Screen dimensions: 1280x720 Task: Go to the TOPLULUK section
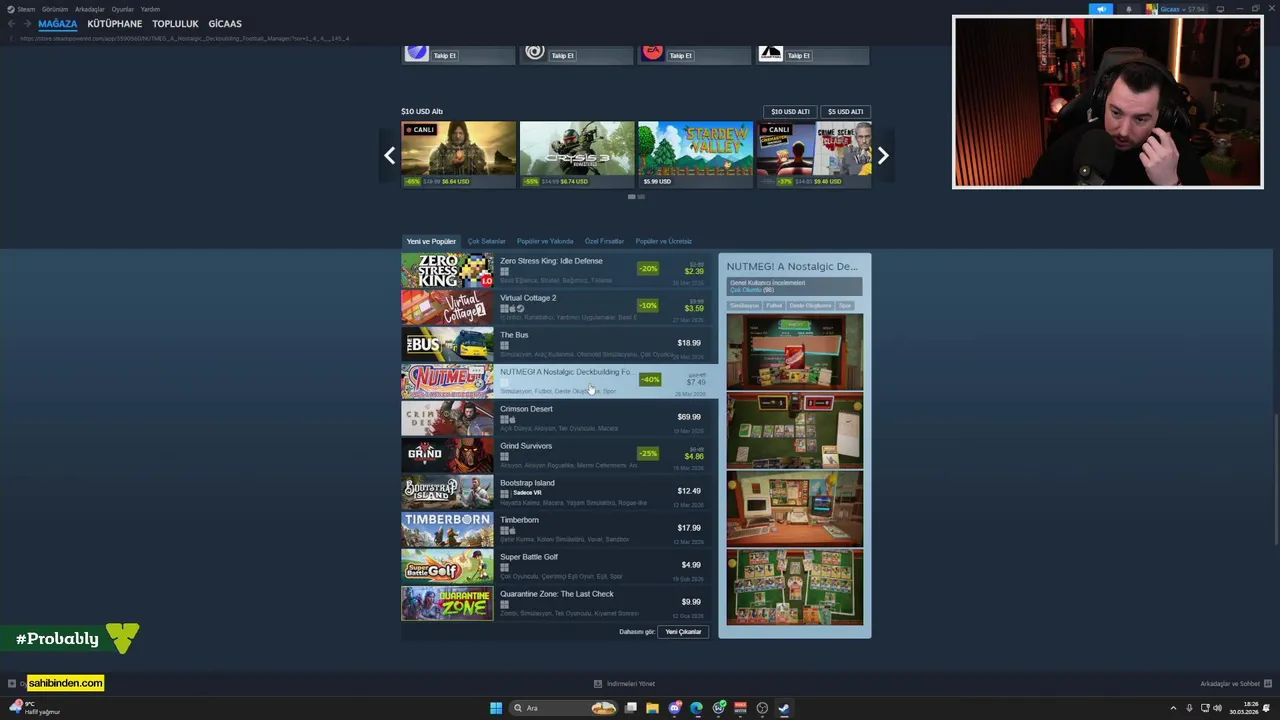[x=175, y=24]
